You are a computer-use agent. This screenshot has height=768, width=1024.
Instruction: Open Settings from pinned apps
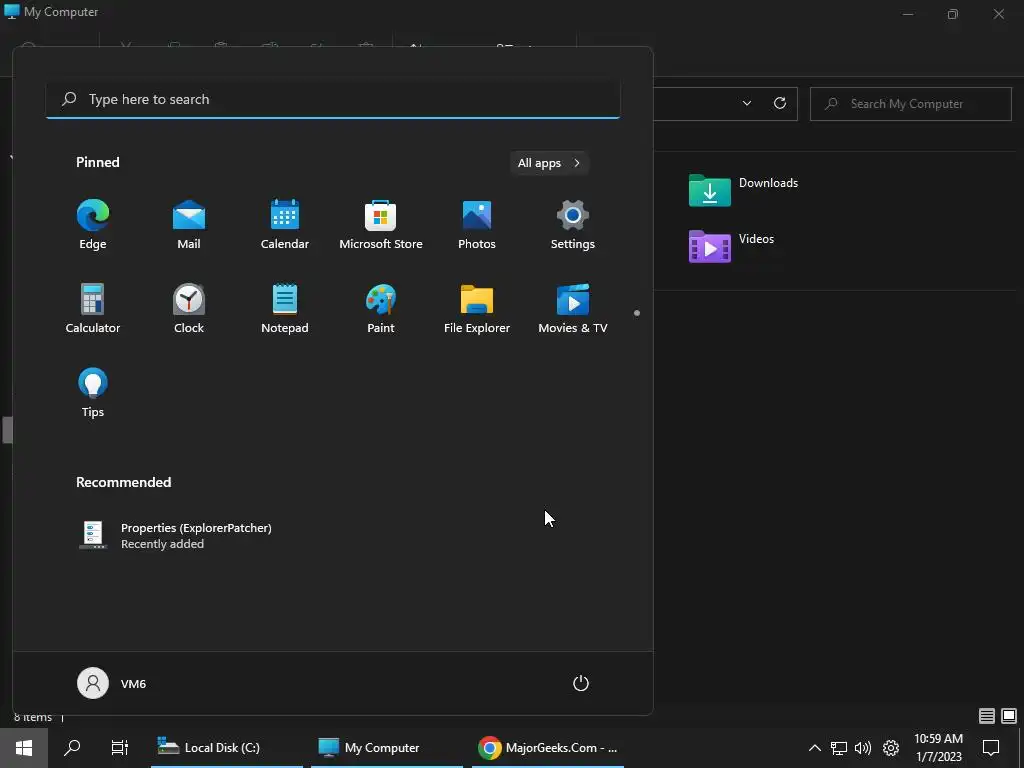(573, 225)
